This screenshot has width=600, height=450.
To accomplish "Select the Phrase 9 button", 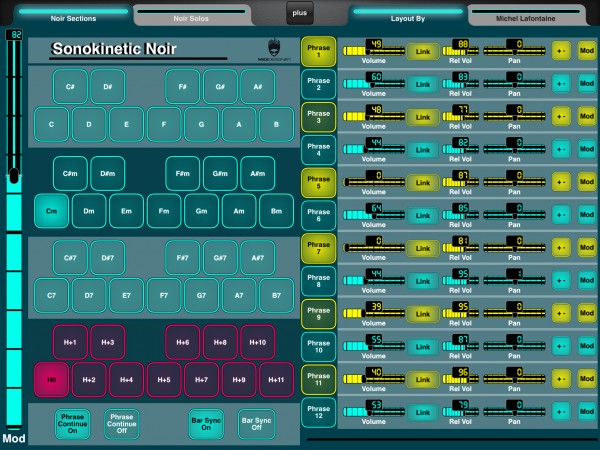I will 318,314.
